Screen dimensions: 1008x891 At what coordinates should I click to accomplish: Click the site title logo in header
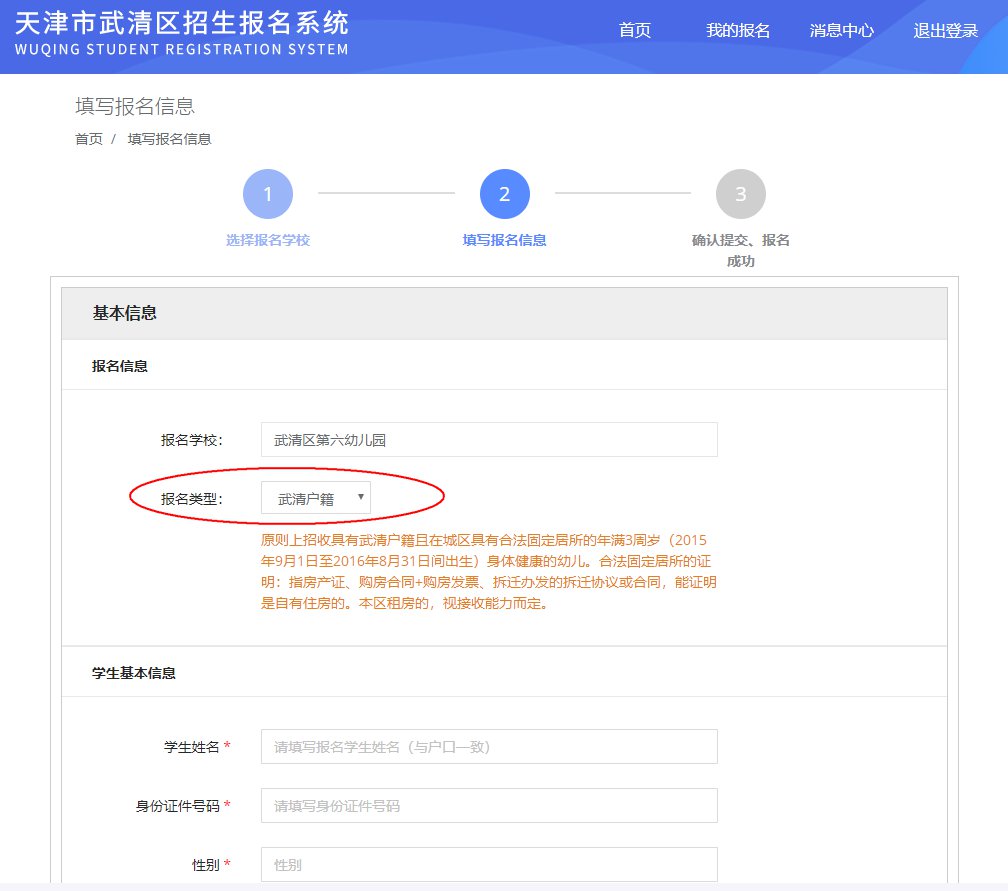click(182, 33)
